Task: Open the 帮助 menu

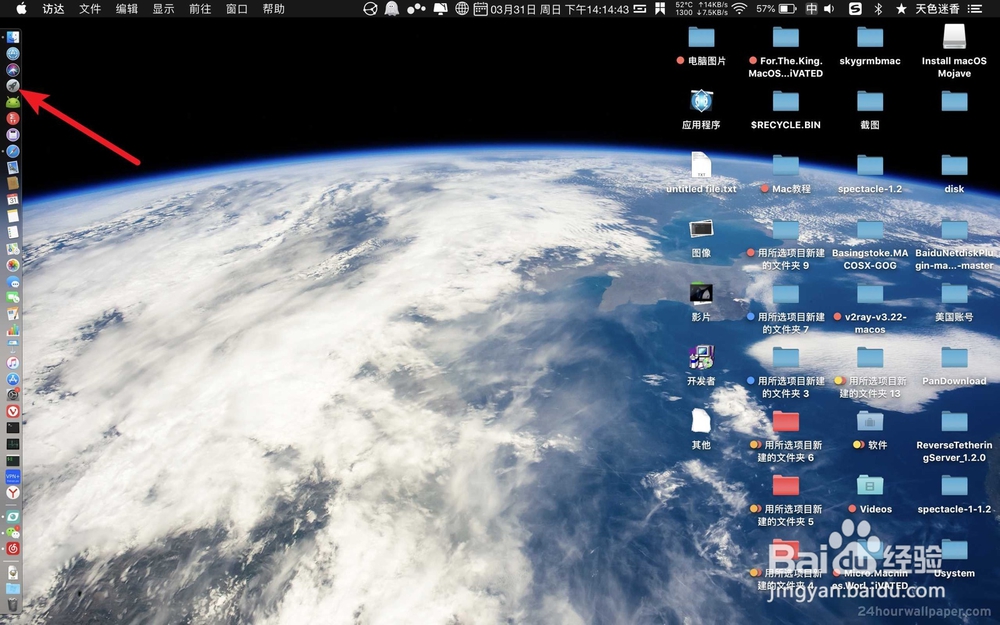Action: pos(274,9)
